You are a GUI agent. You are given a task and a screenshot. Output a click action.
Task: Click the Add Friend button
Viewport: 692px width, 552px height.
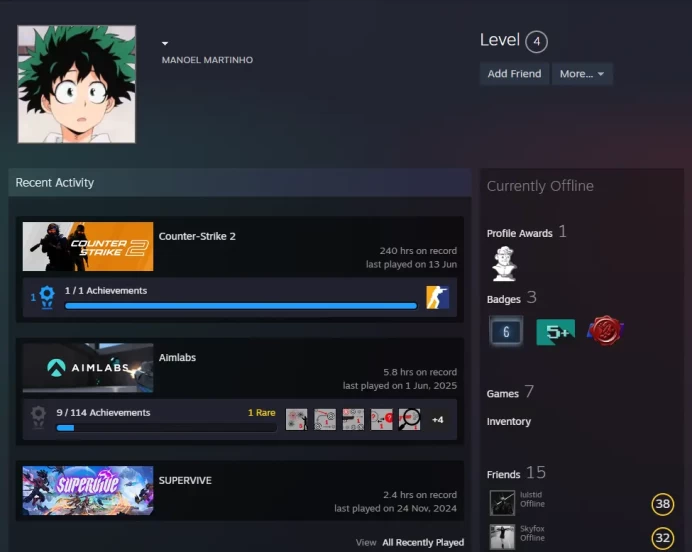(514, 74)
